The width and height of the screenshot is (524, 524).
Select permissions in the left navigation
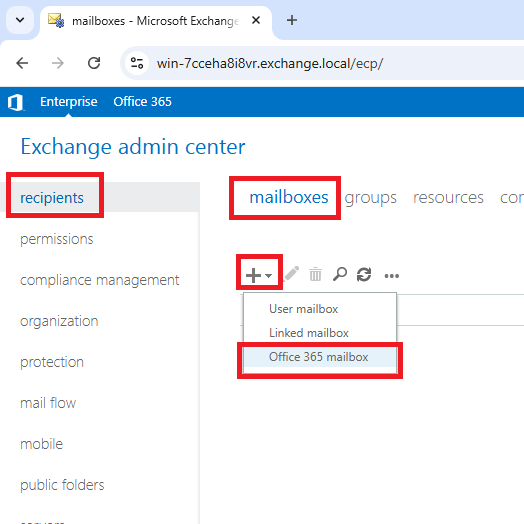[56, 239]
